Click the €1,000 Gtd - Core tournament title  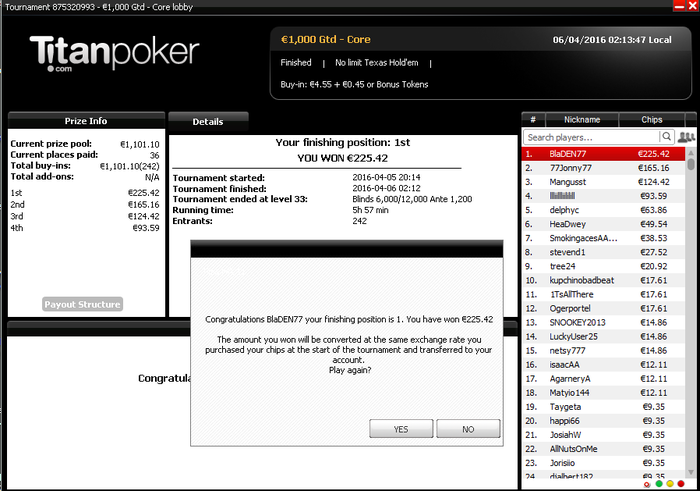[326, 39]
